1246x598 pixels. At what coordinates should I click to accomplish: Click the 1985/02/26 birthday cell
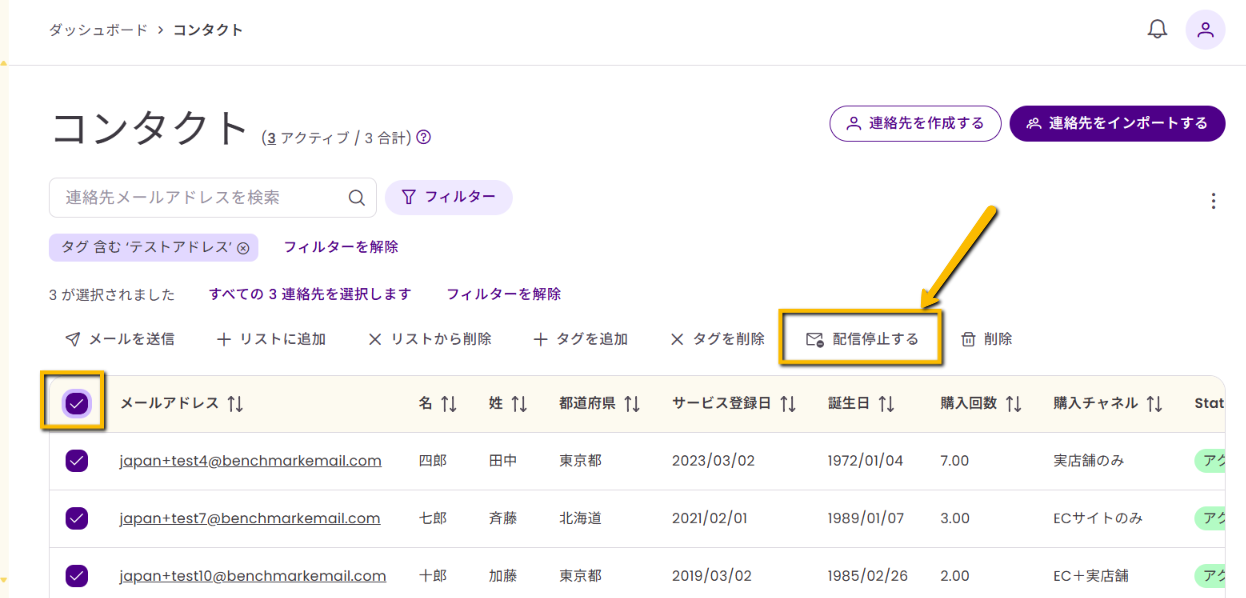(x=867, y=576)
